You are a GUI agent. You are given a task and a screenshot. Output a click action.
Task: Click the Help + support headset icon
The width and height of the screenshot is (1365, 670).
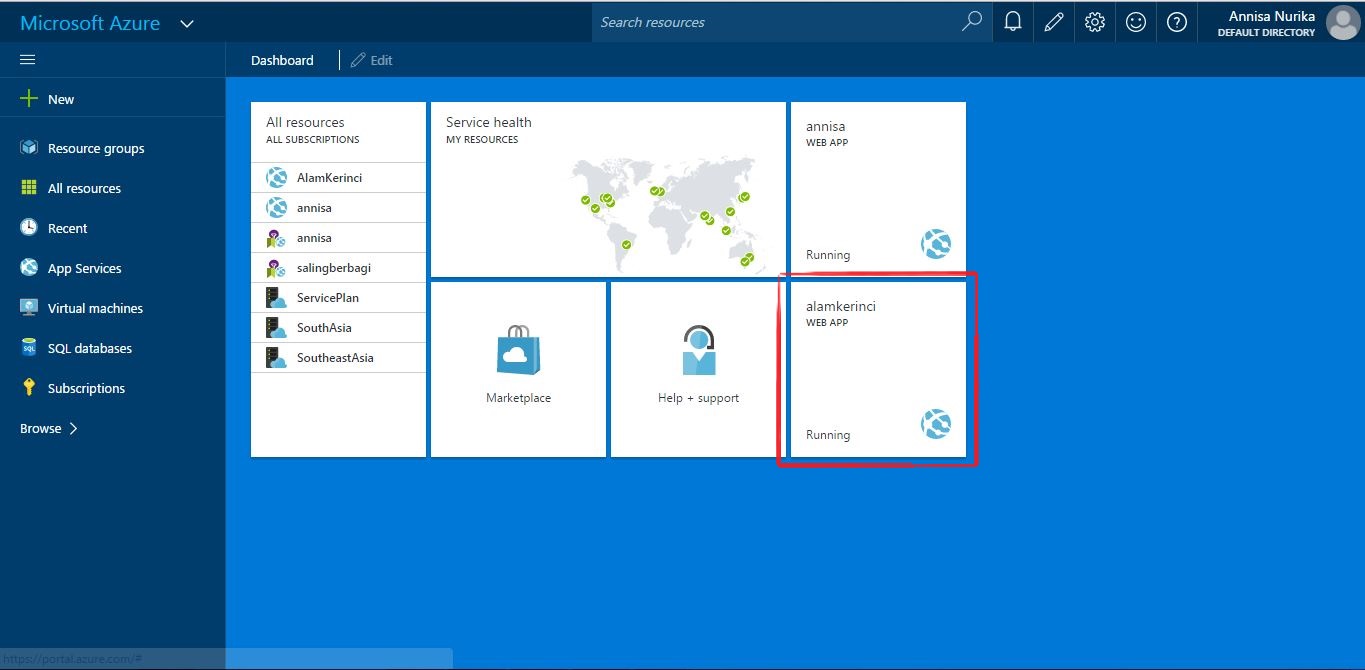click(698, 350)
